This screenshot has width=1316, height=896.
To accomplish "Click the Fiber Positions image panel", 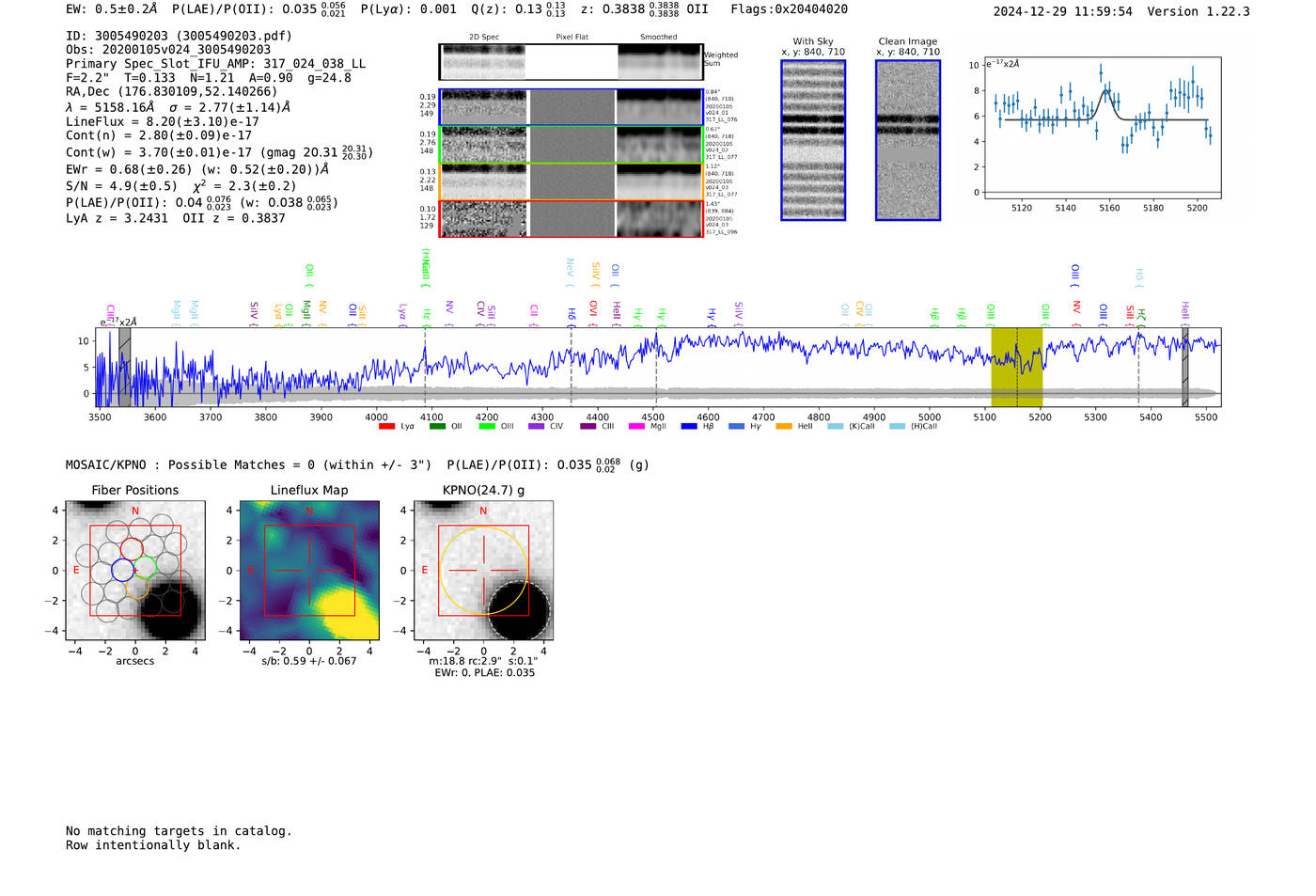I will click(135, 571).
